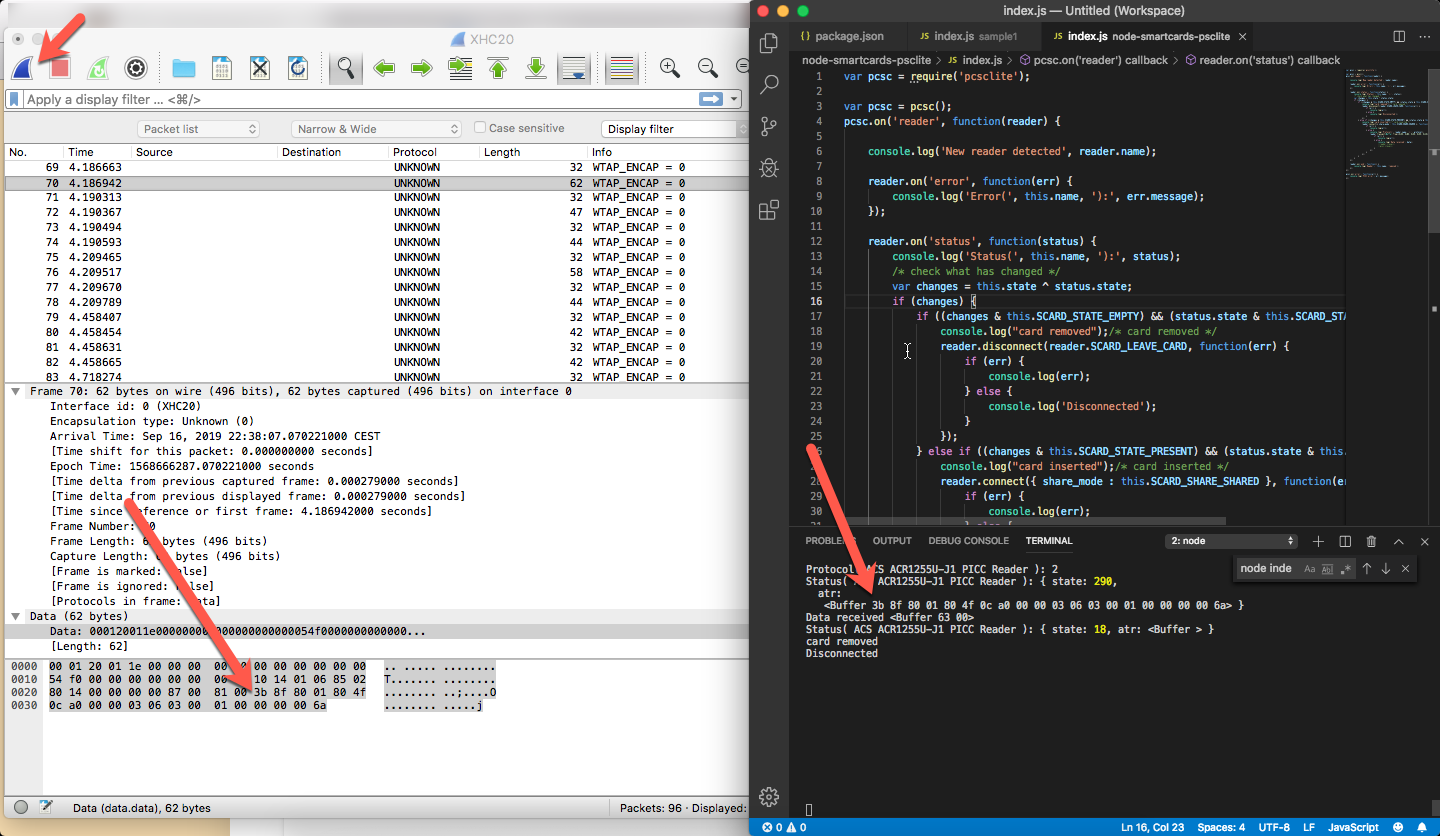The width and height of the screenshot is (1440, 836).
Task: Click the Apply display filter field
Action: pyautogui.click(x=360, y=99)
